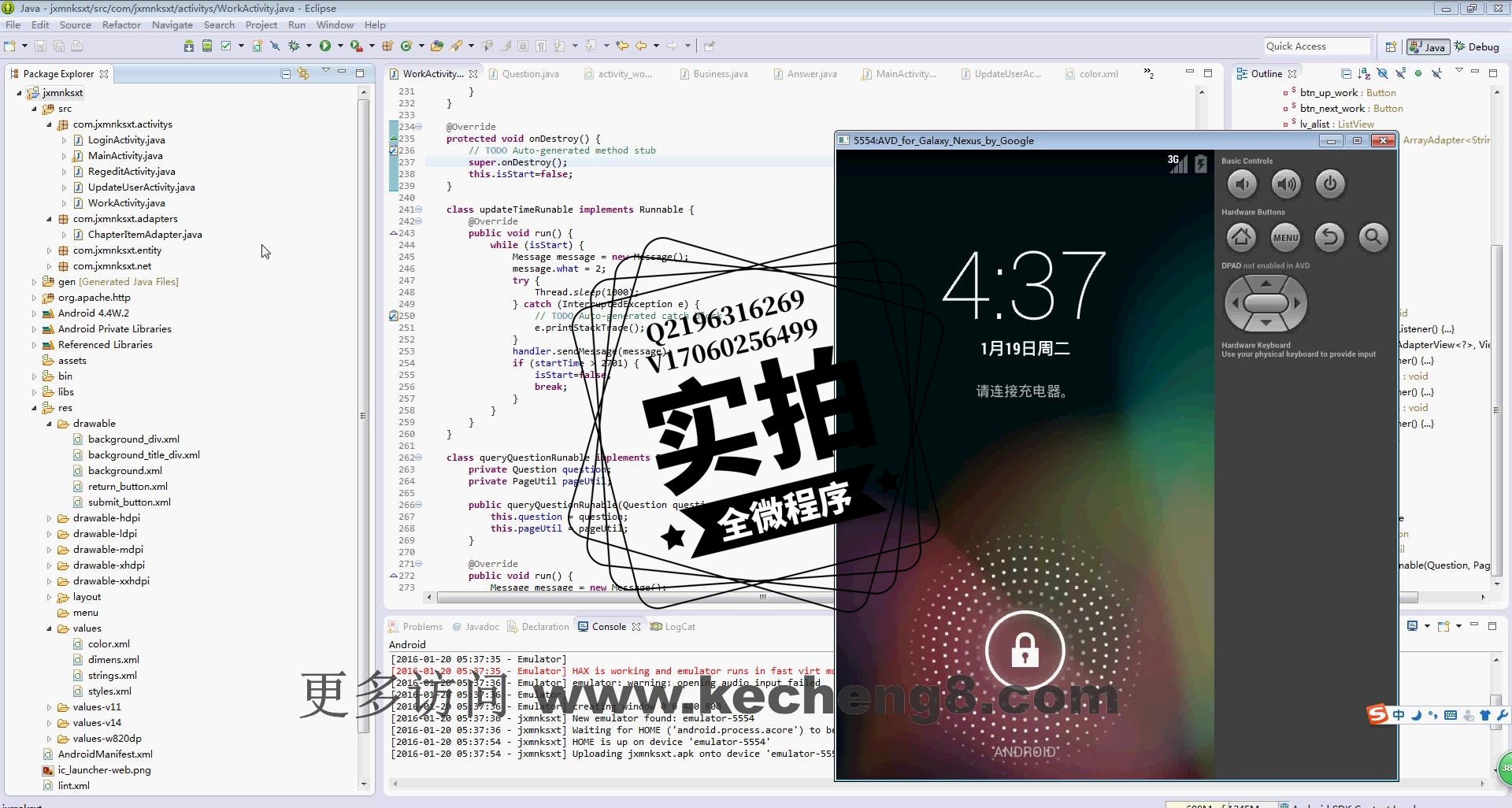Click Open Console icon in Console view
The height and width of the screenshot is (808, 1512).
1443,626
